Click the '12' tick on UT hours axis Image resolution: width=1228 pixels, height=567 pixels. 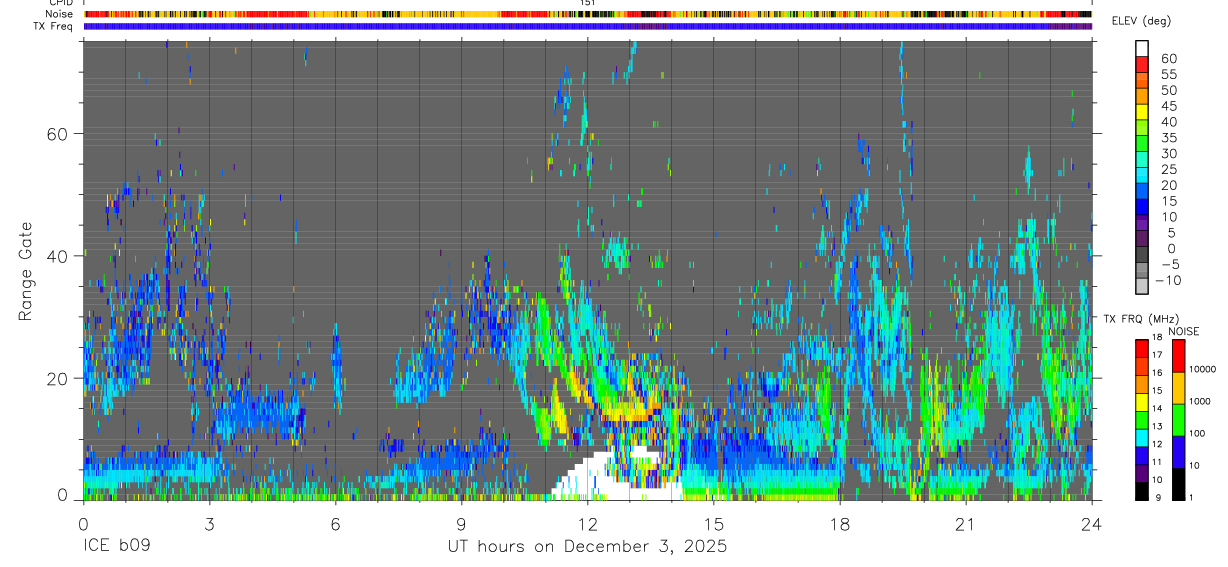[587, 524]
